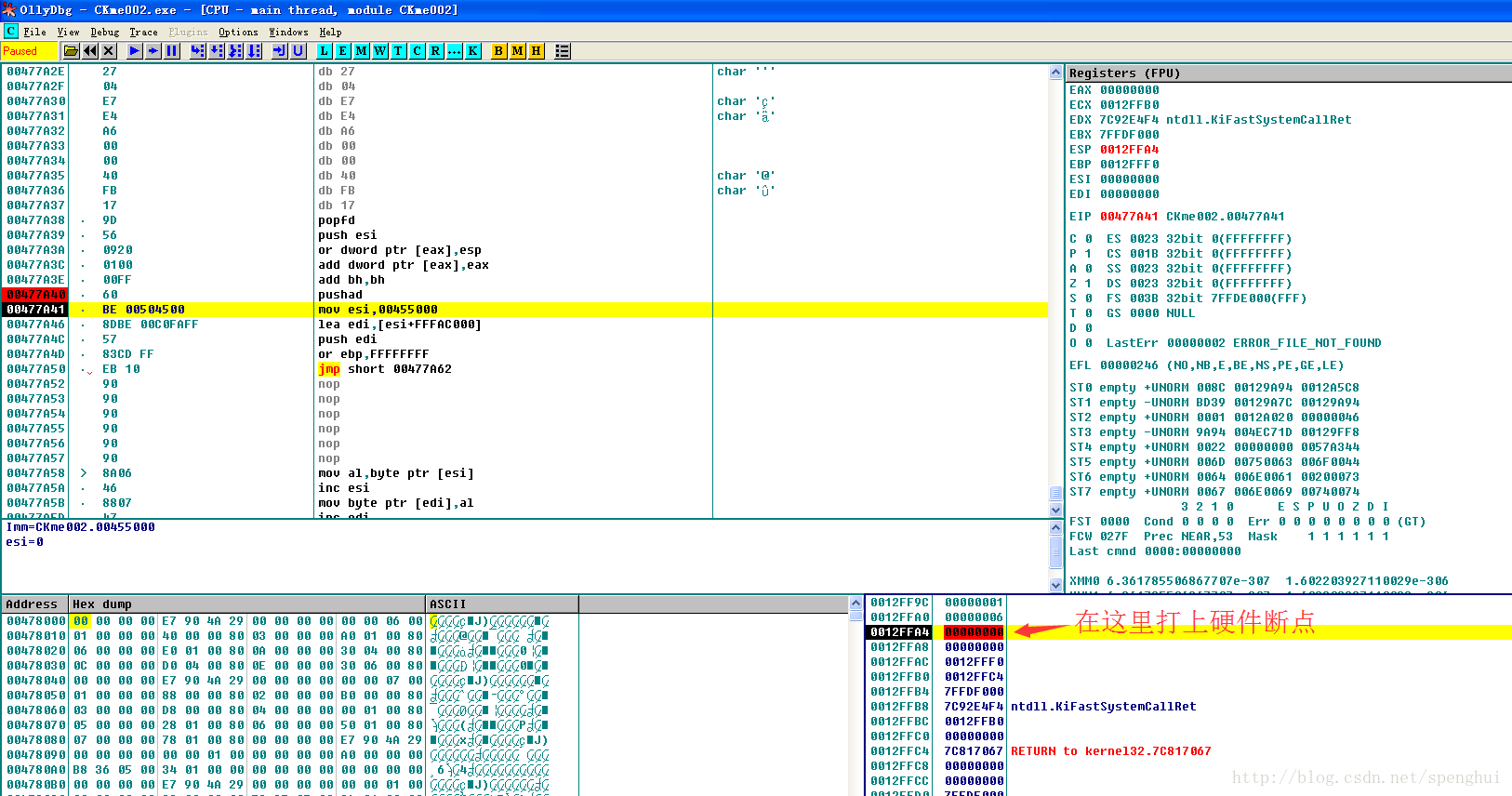This screenshot has height=796, width=1512.
Task: Click the CPU window C icon in menu bar
Action: tap(10, 32)
